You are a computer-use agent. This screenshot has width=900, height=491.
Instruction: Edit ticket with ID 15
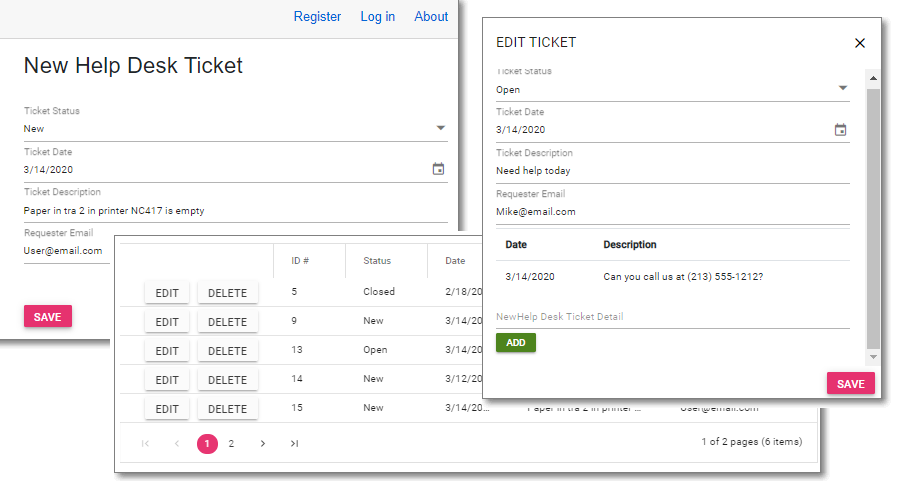[x=167, y=409]
